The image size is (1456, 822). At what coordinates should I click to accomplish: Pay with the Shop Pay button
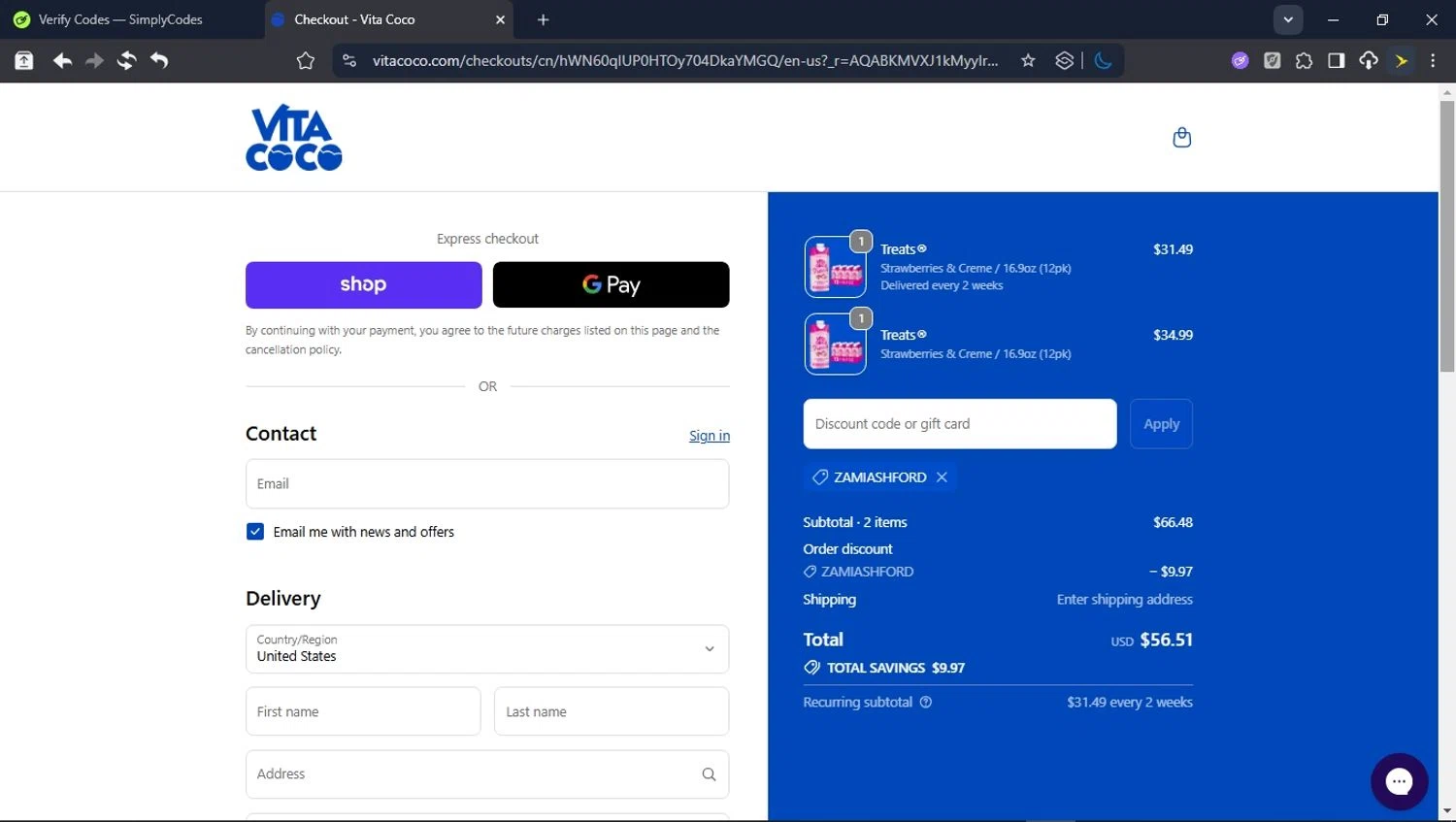pos(364,284)
